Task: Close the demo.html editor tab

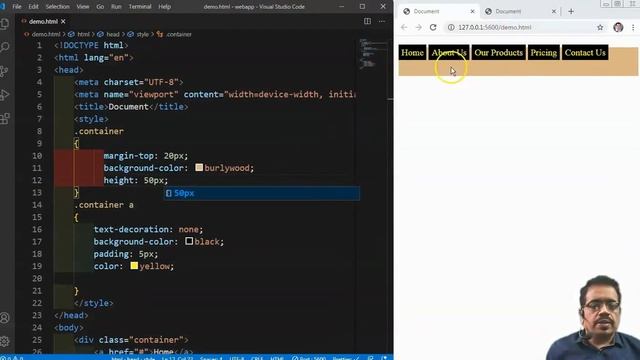Action: (63, 21)
